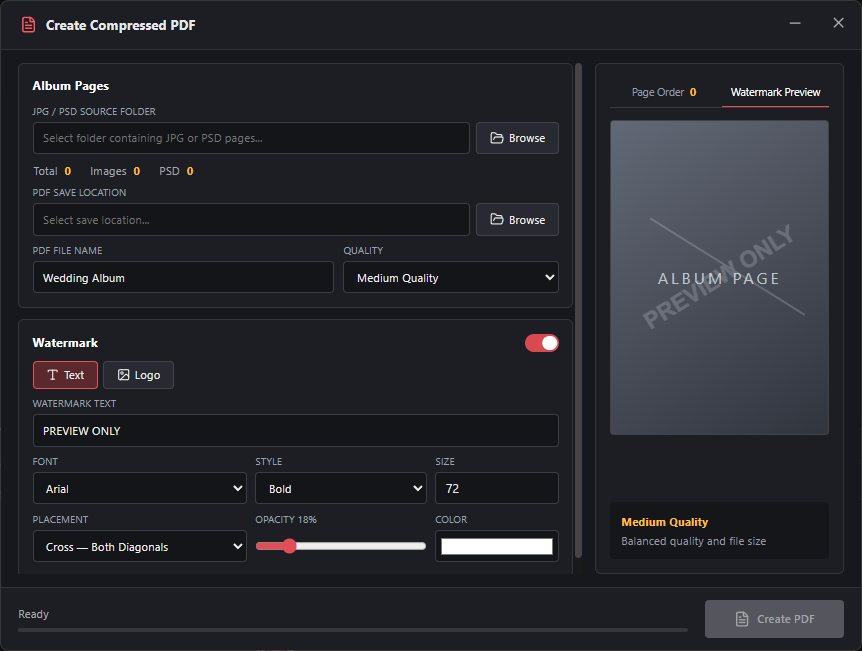Click the Create PDF button
Screen dimensions: 862x651
774,619
